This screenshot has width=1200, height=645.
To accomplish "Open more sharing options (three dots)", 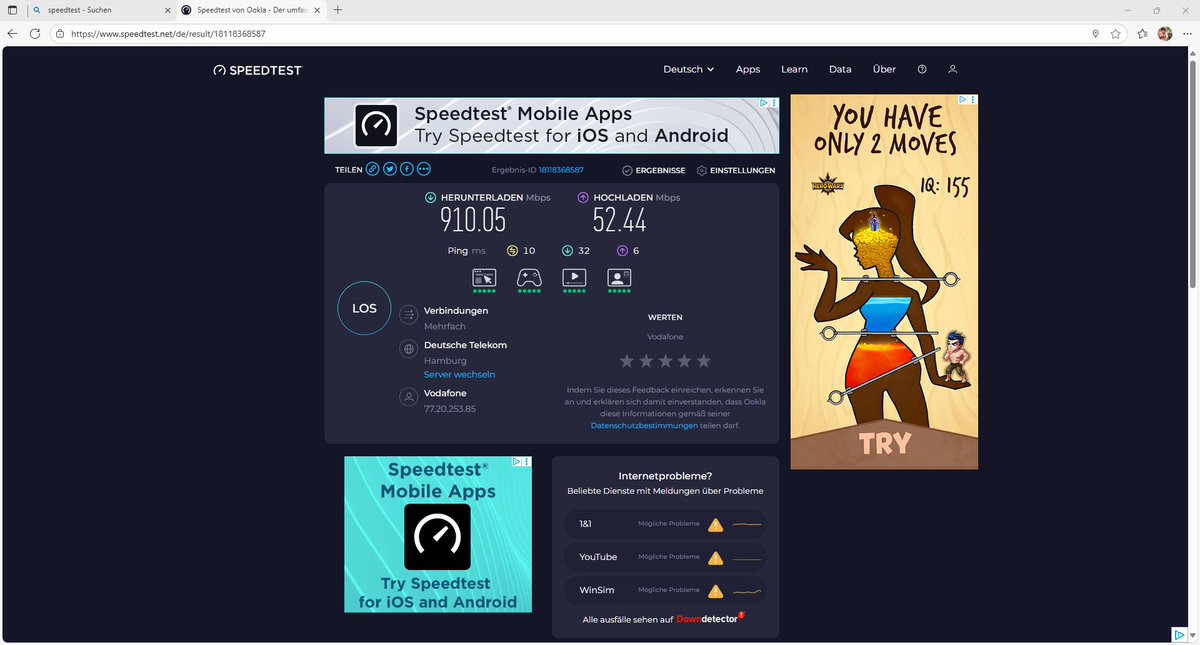I will [x=424, y=170].
